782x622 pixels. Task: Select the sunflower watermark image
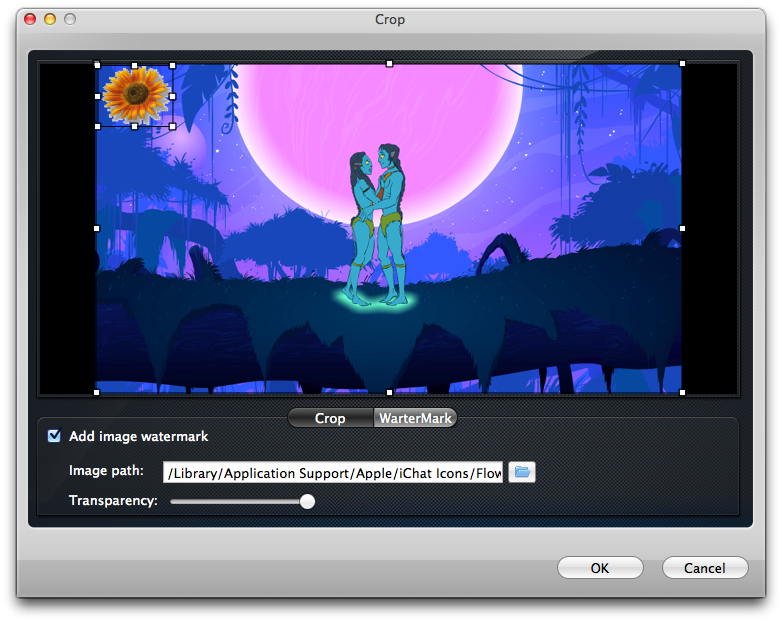click(x=136, y=95)
